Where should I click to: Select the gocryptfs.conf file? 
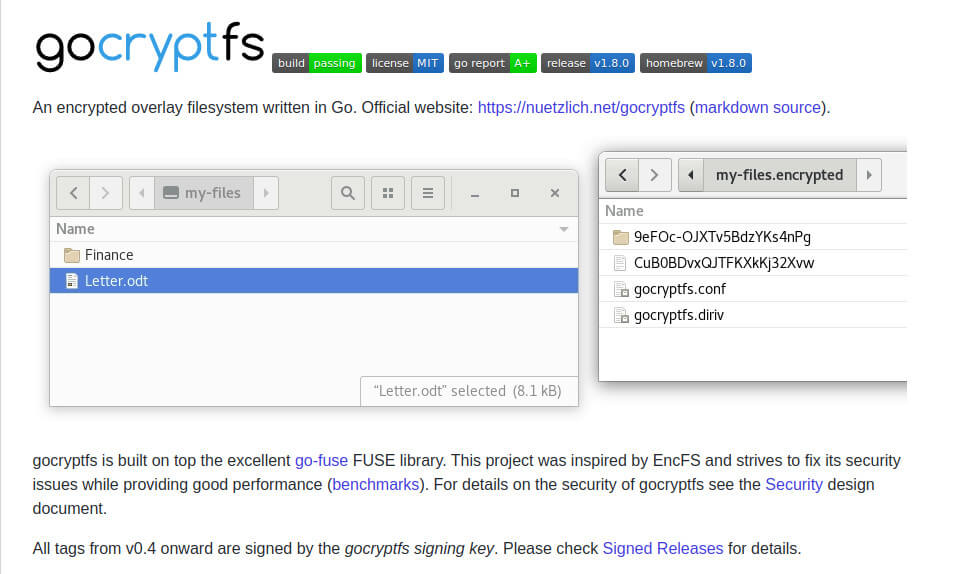click(753, 289)
